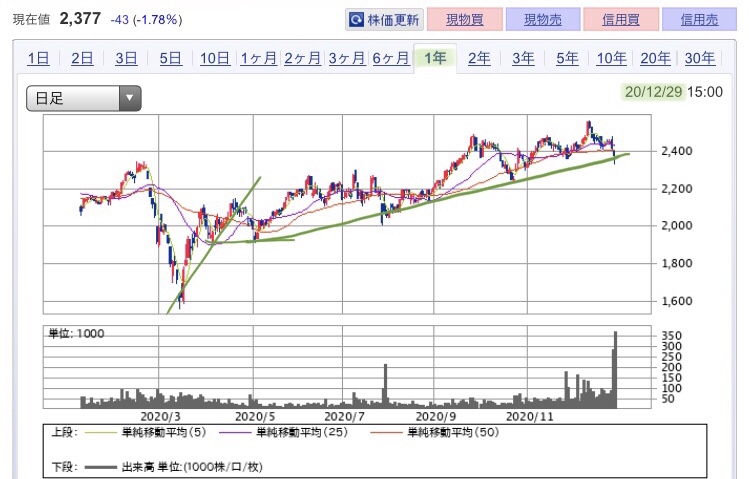This screenshot has width=749, height=479.
Task: Click the 2020/7 date axis label
Action: 344,416
